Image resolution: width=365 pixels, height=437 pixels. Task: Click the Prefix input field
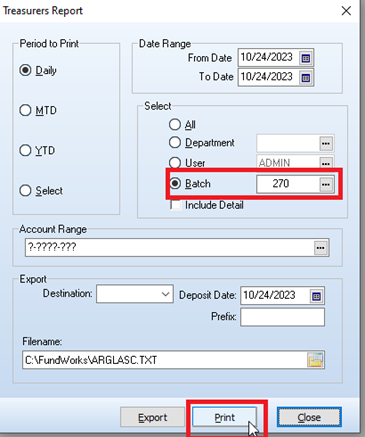282,317
